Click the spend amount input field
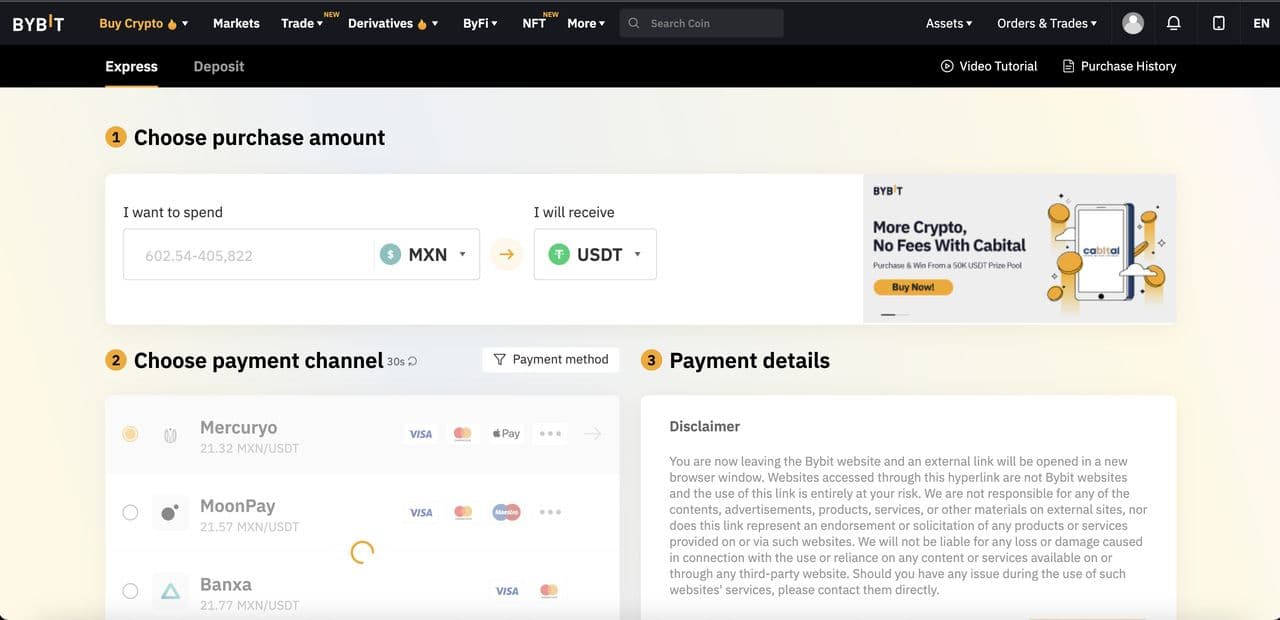The width and height of the screenshot is (1280, 620). pyautogui.click(x=250, y=255)
